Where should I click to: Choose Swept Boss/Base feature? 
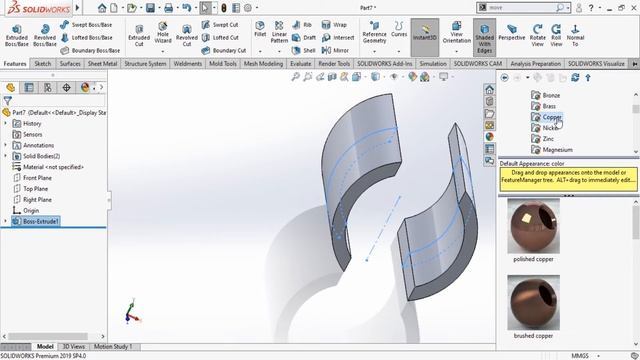click(x=86, y=25)
